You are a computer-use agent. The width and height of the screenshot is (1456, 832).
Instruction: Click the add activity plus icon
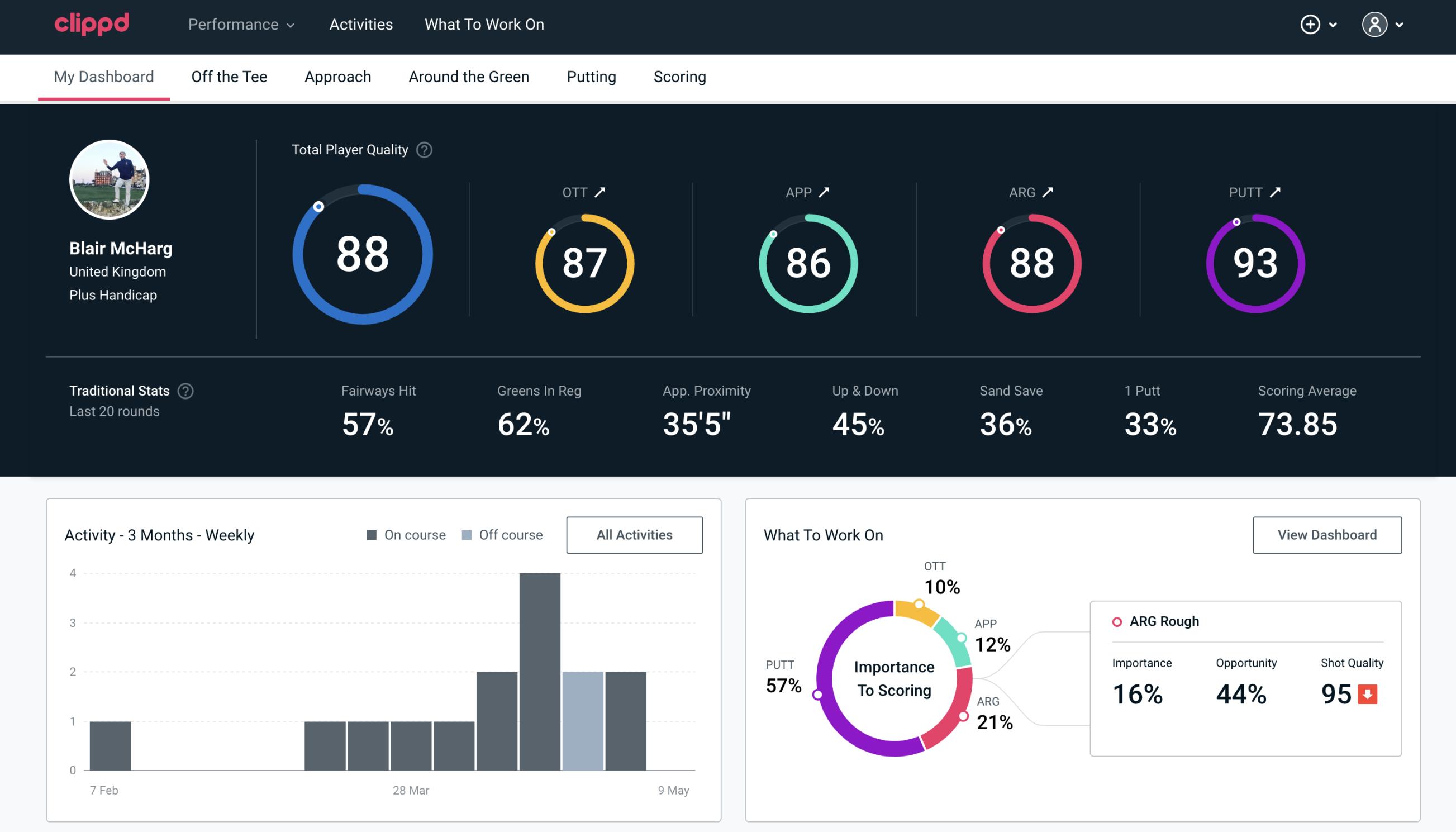coord(1311,25)
